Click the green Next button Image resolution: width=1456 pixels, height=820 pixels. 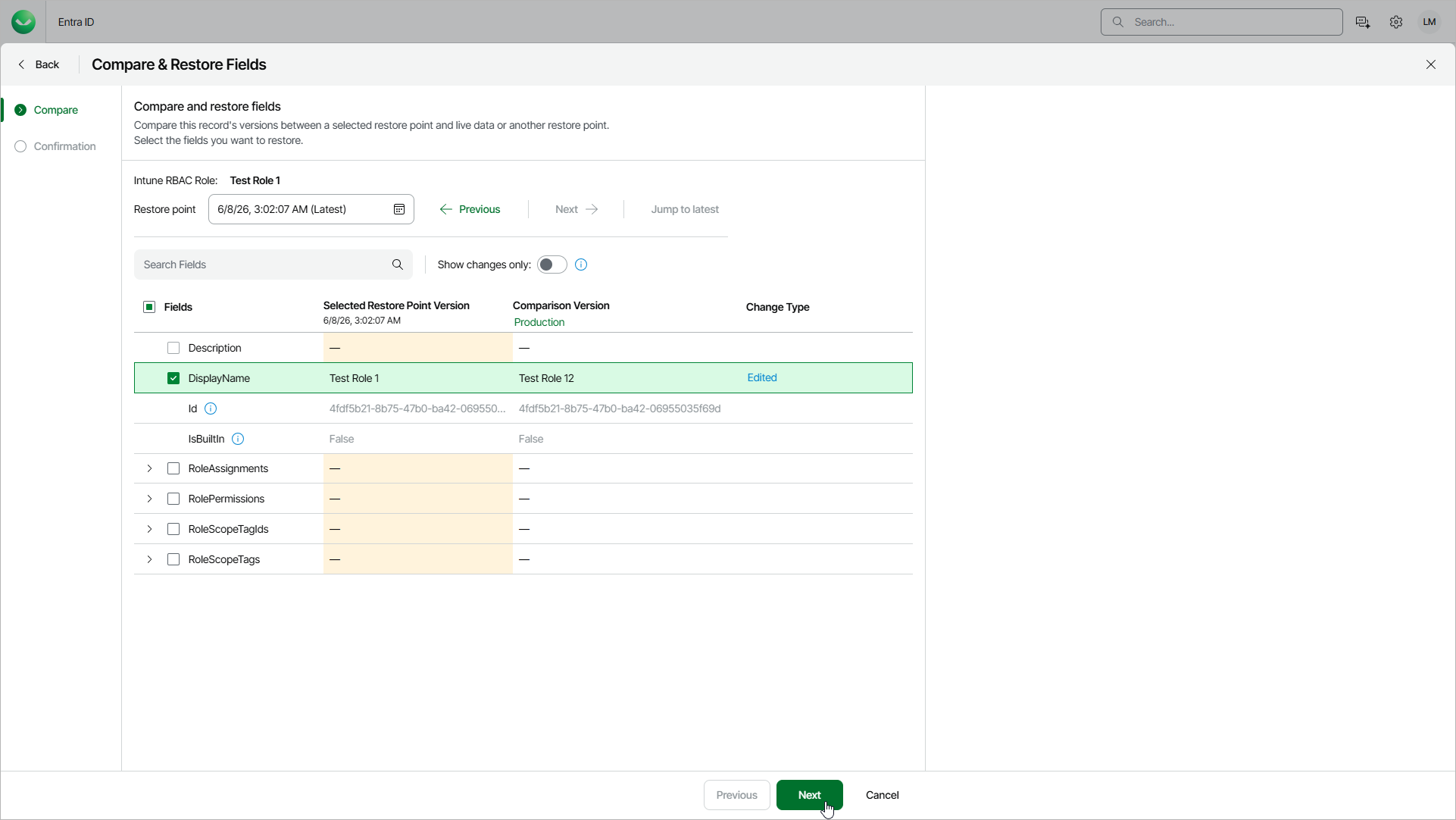coord(809,795)
